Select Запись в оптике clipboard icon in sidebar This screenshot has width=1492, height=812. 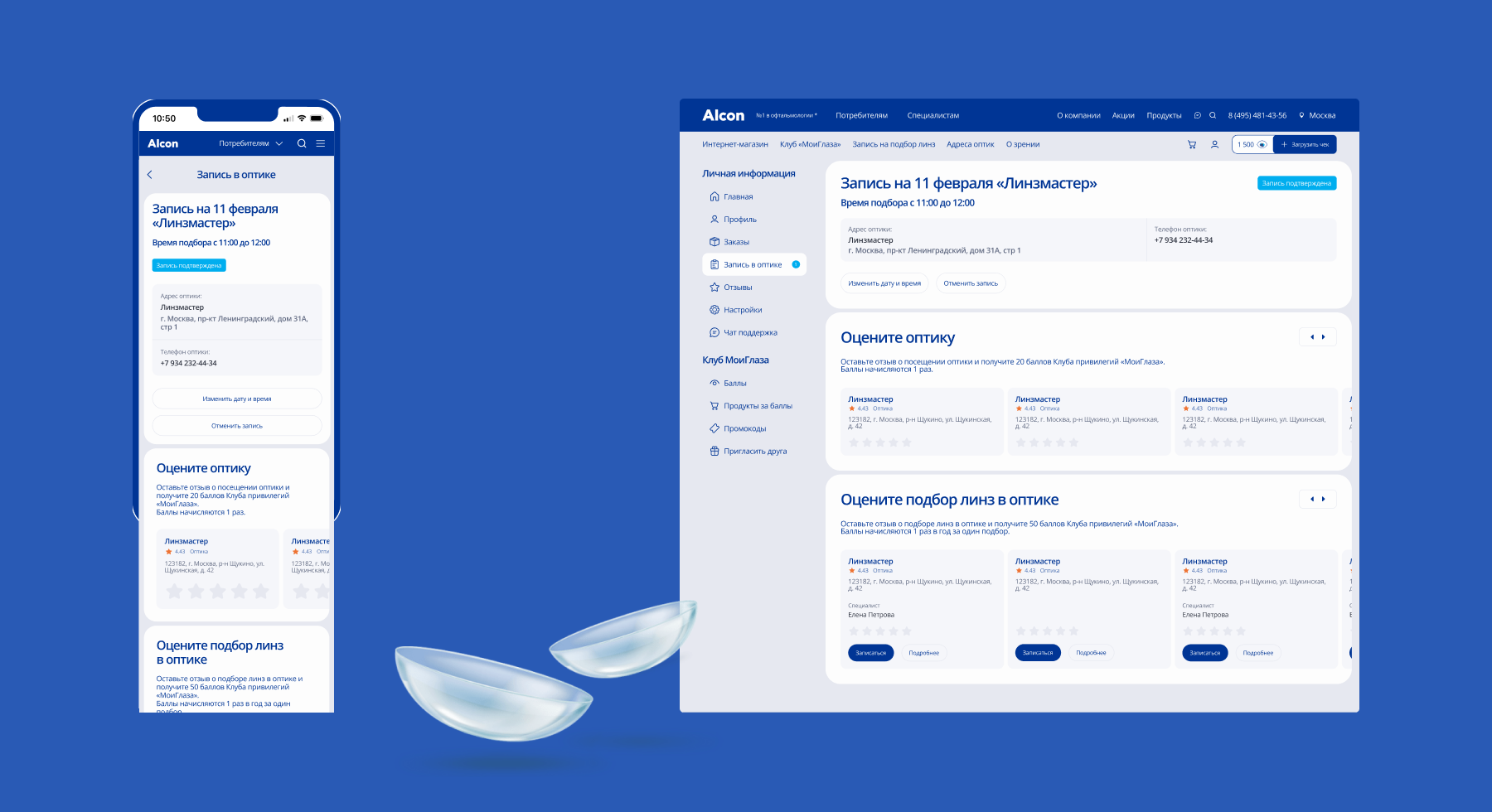[x=715, y=264]
